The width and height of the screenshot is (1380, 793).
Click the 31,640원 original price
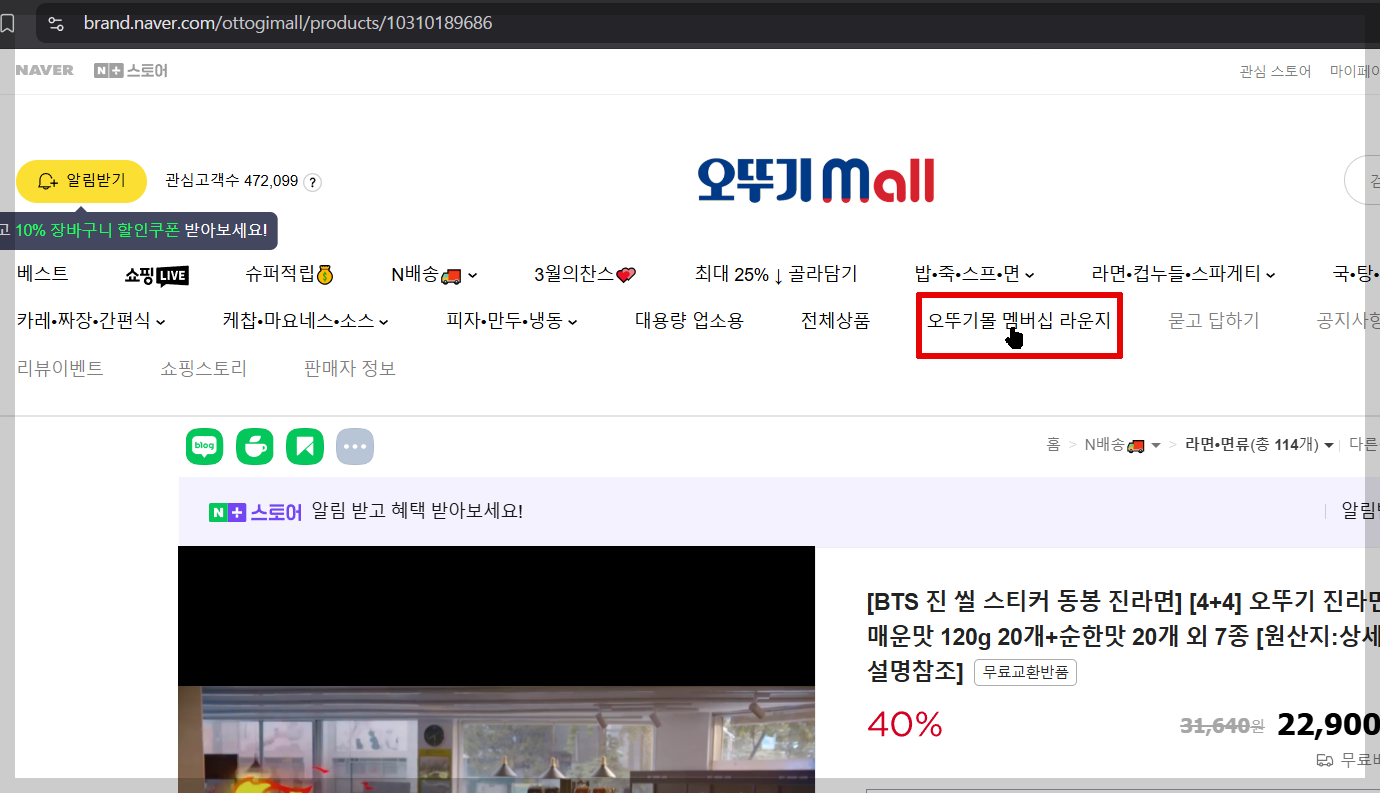coord(1223,726)
